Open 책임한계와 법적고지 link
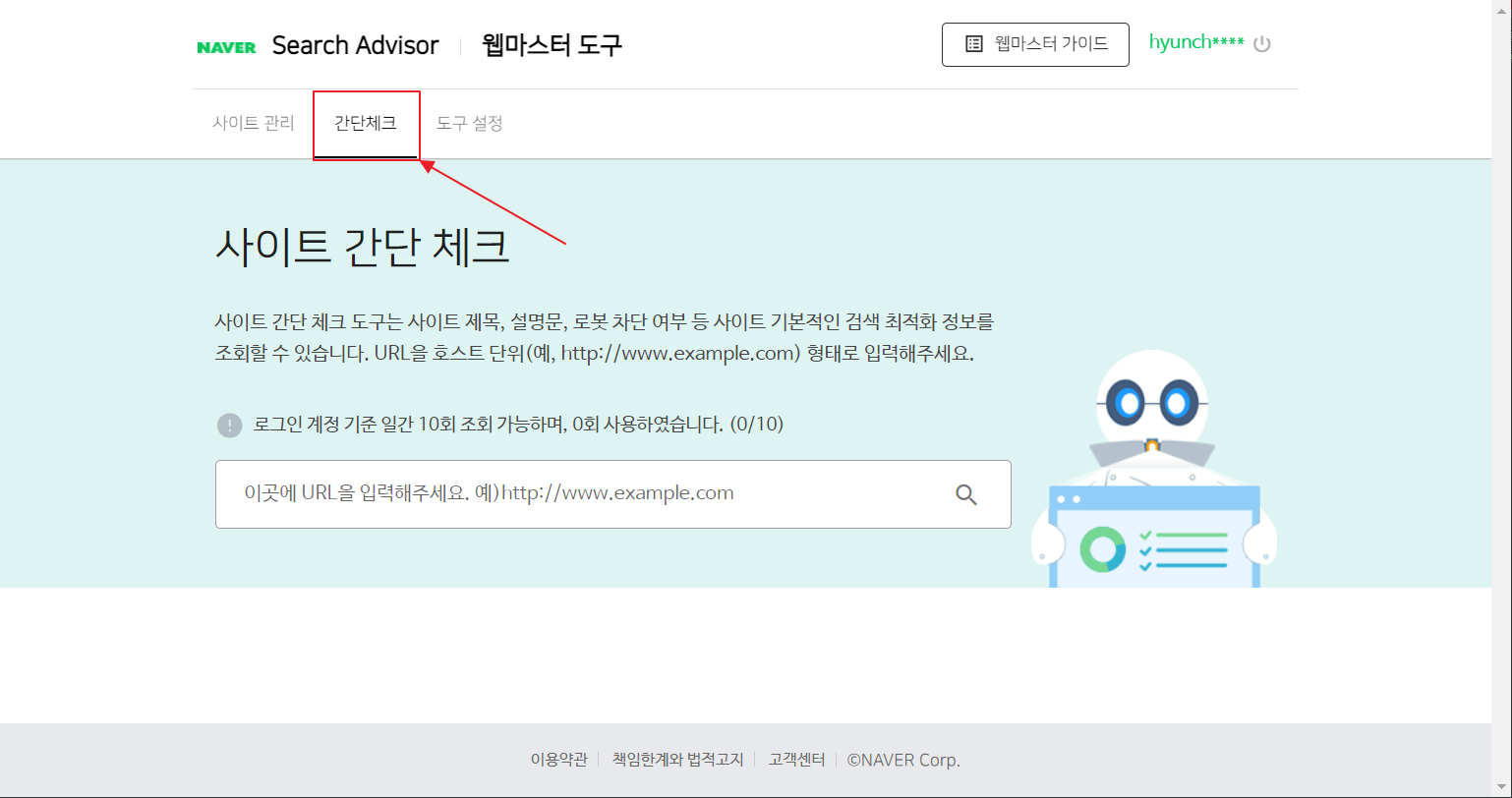This screenshot has width=1512, height=798. pyautogui.click(x=678, y=760)
